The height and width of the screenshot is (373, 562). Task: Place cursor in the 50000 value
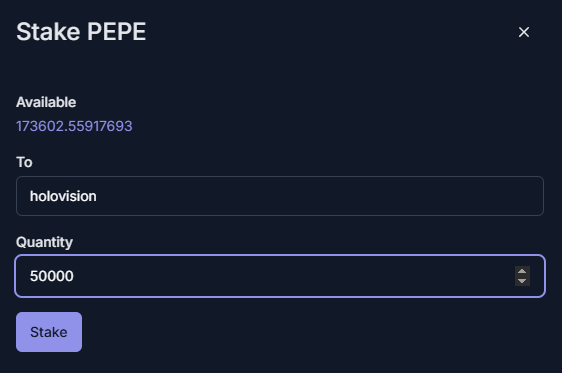coord(52,276)
